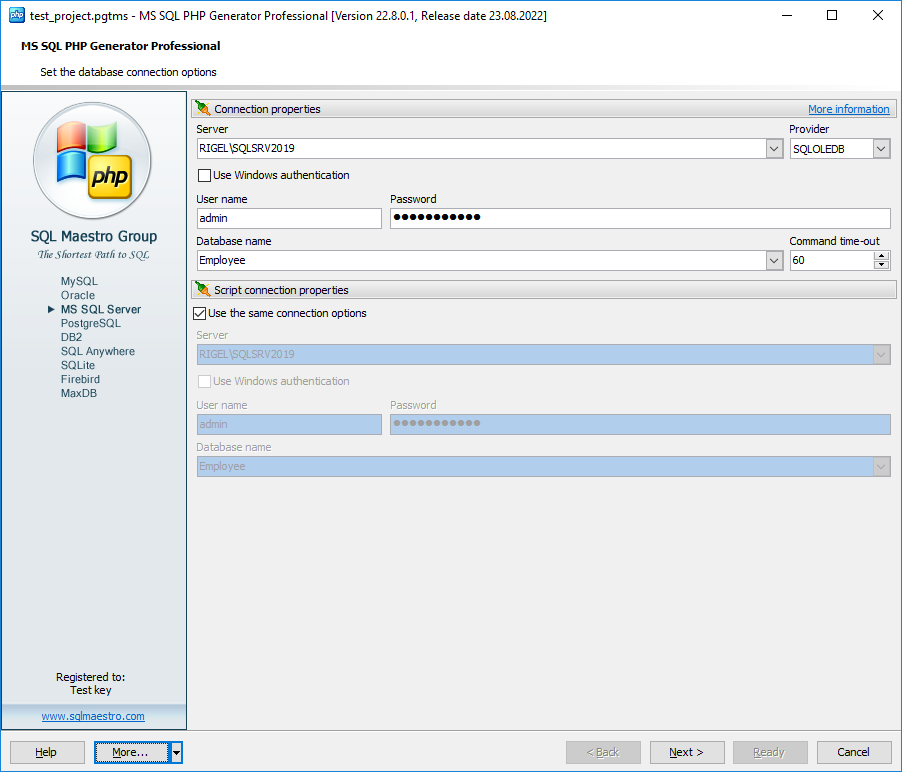This screenshot has width=902, height=772.
Task: Expand the Server dropdown list
Action: (x=774, y=149)
